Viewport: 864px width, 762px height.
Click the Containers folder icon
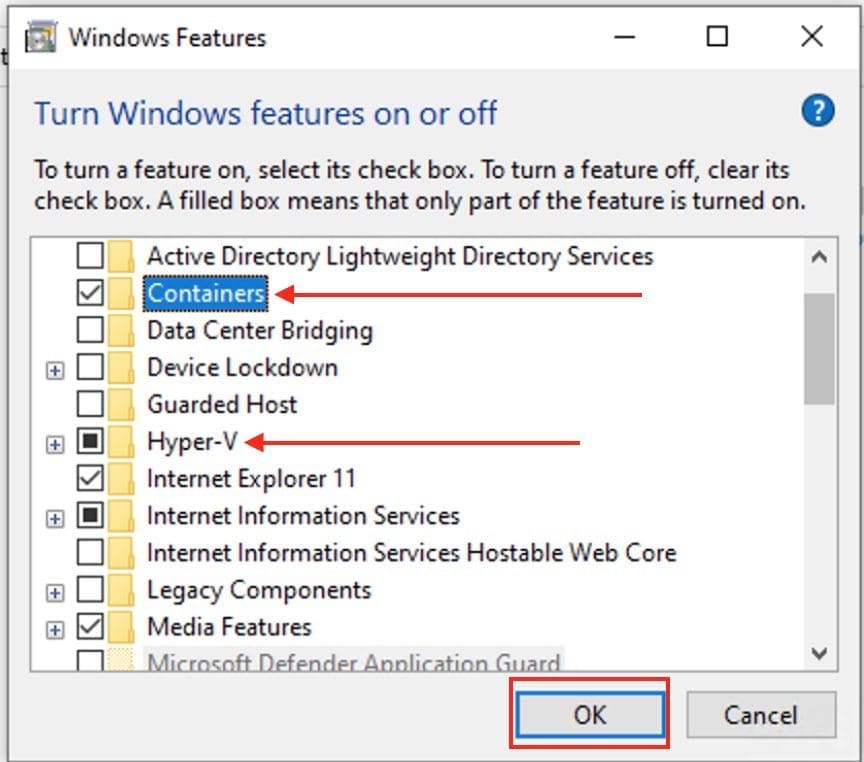[x=121, y=293]
